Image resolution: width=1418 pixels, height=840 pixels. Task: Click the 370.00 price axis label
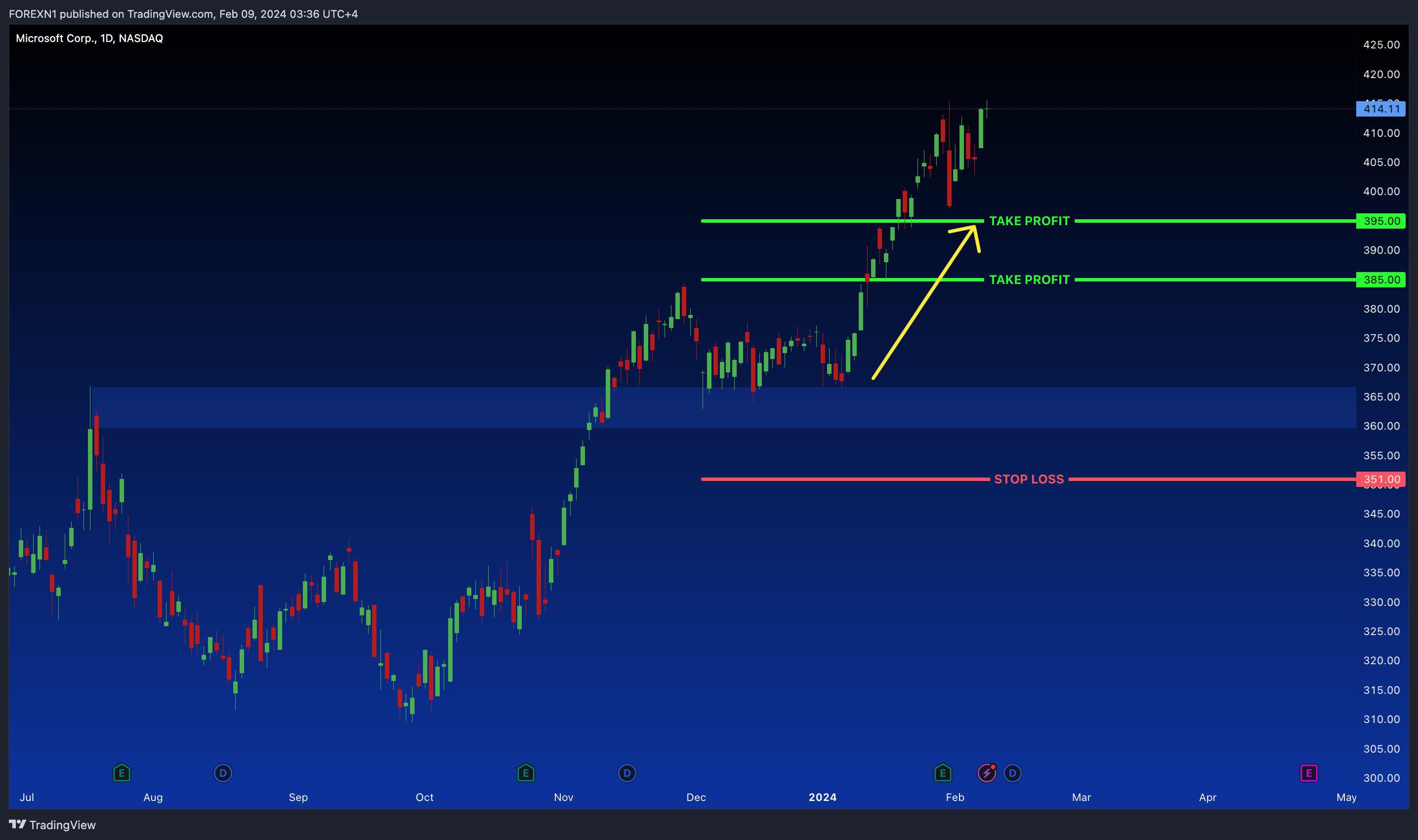(1381, 367)
